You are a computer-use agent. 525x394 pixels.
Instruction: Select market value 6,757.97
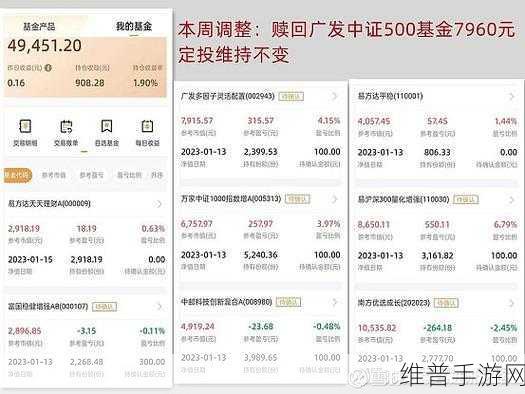[197, 224]
